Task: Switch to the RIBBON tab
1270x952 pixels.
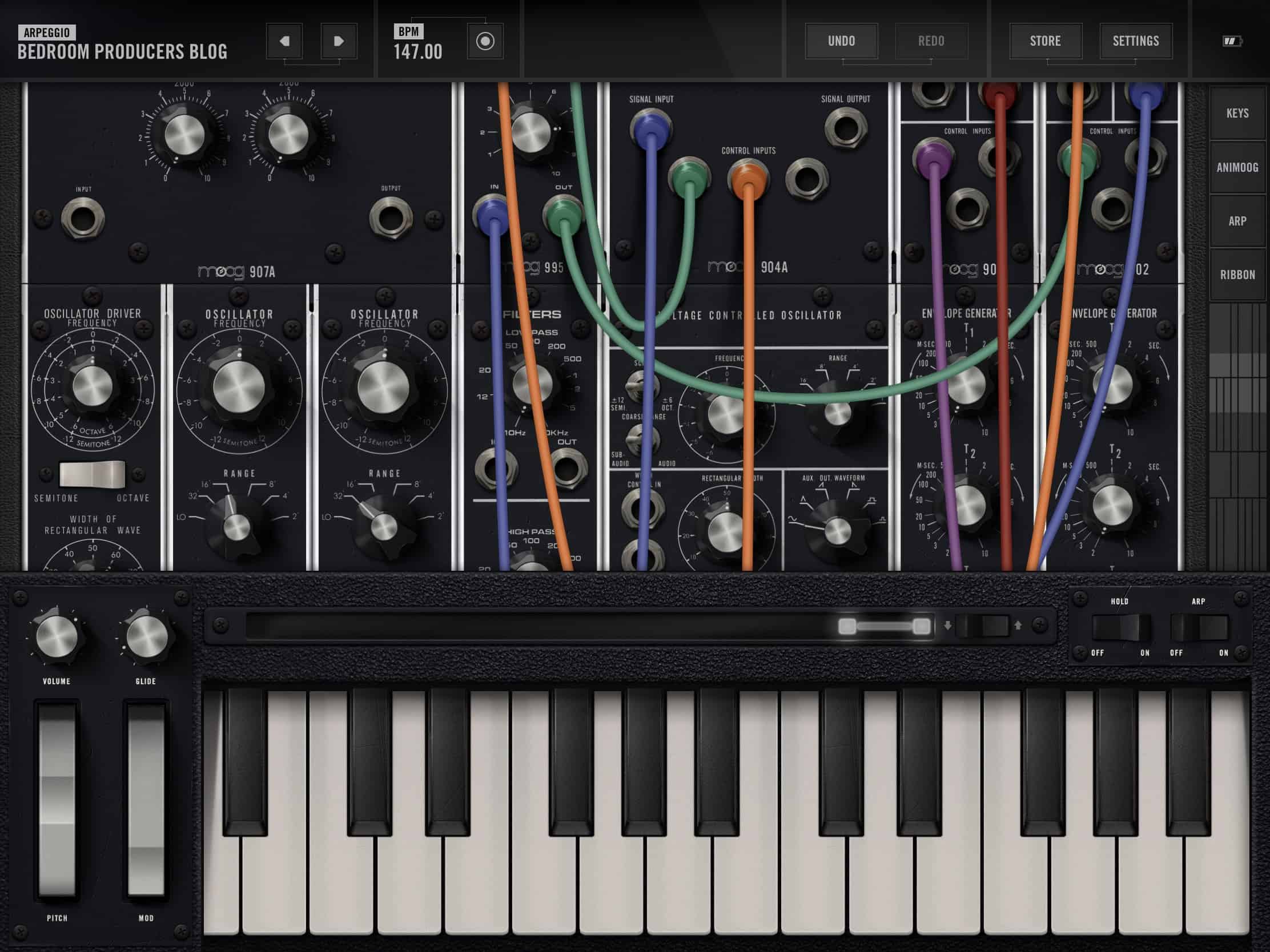Action: coord(1237,275)
